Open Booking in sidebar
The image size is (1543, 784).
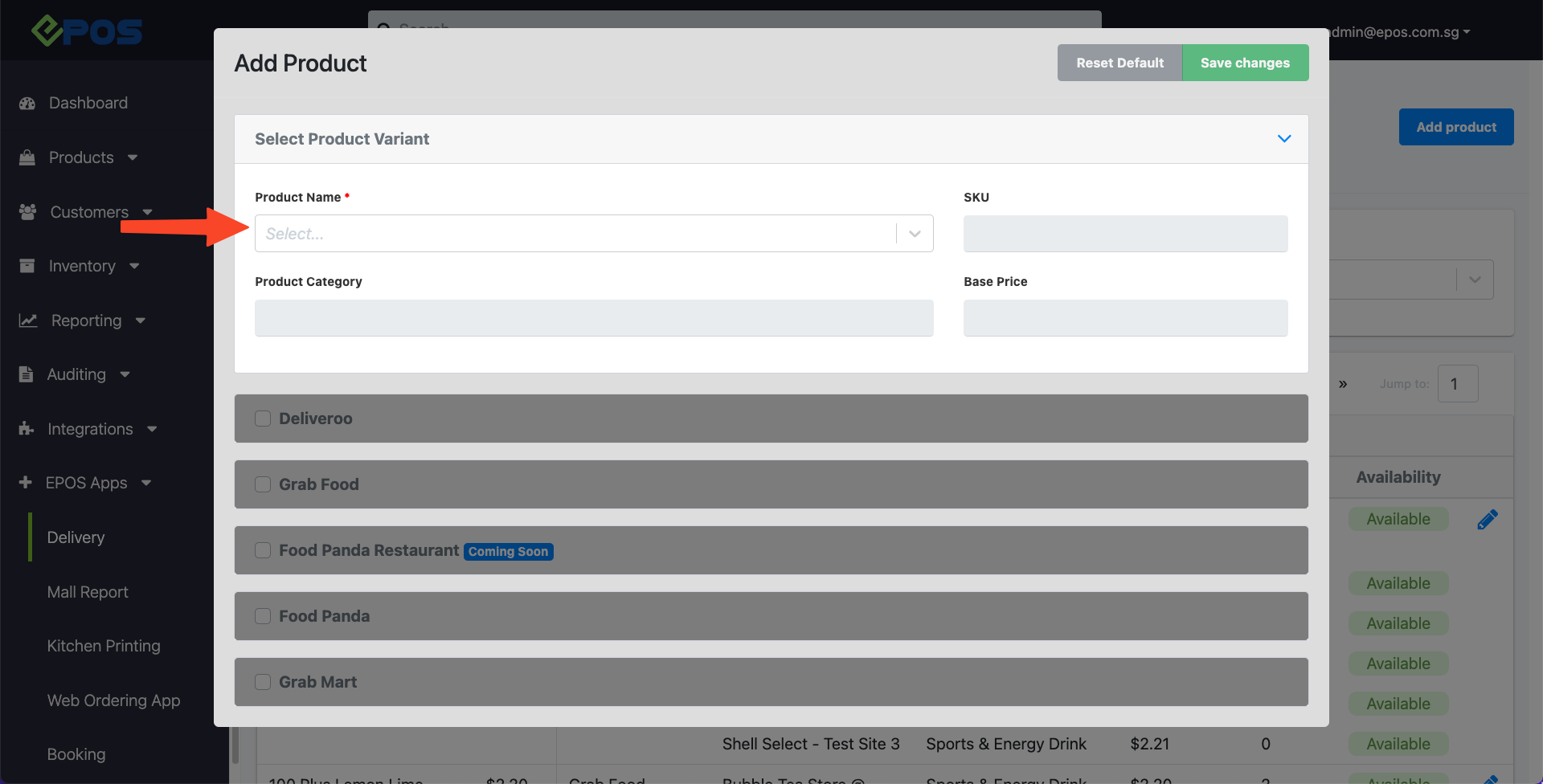[x=76, y=754]
